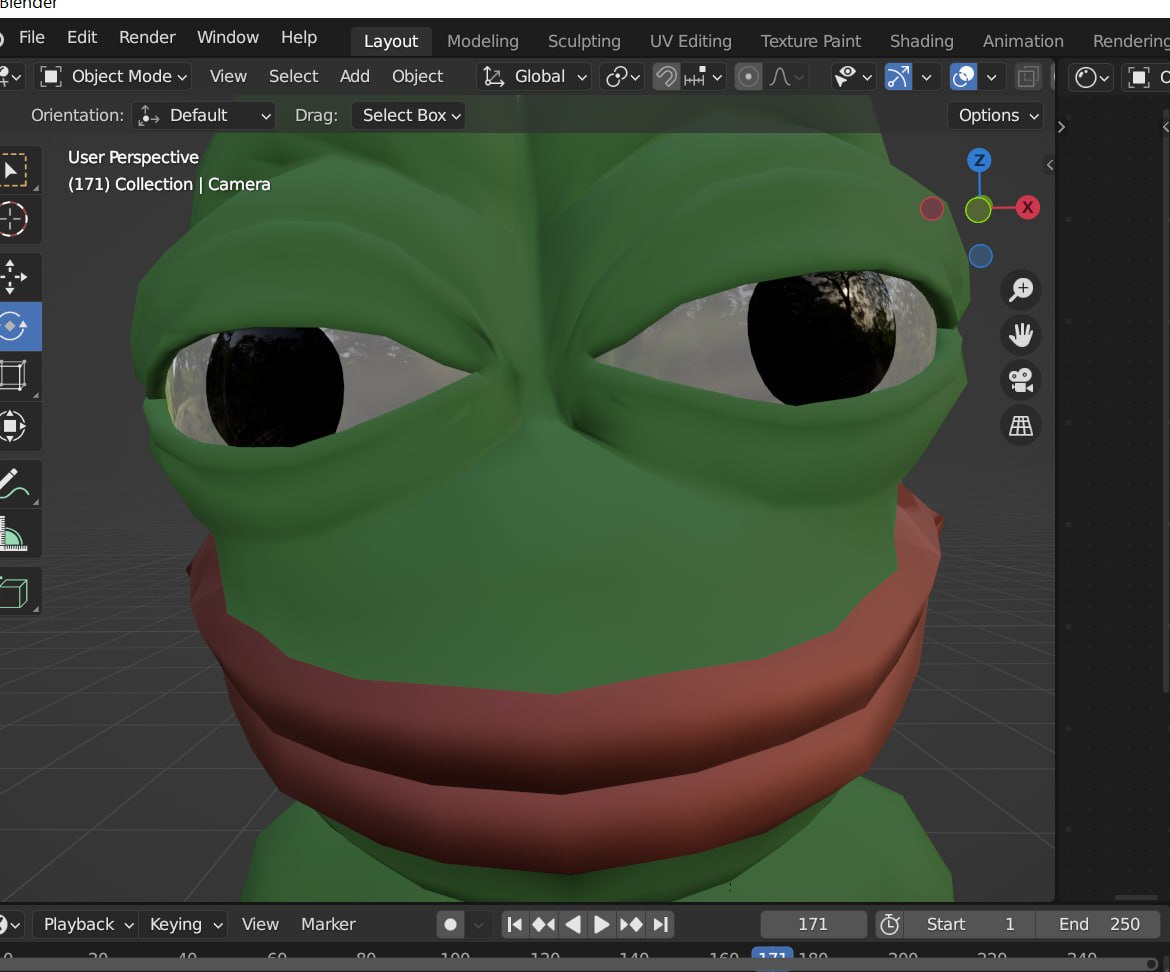This screenshot has width=1170, height=972.
Task: Jump to next keyframe
Action: 631,924
